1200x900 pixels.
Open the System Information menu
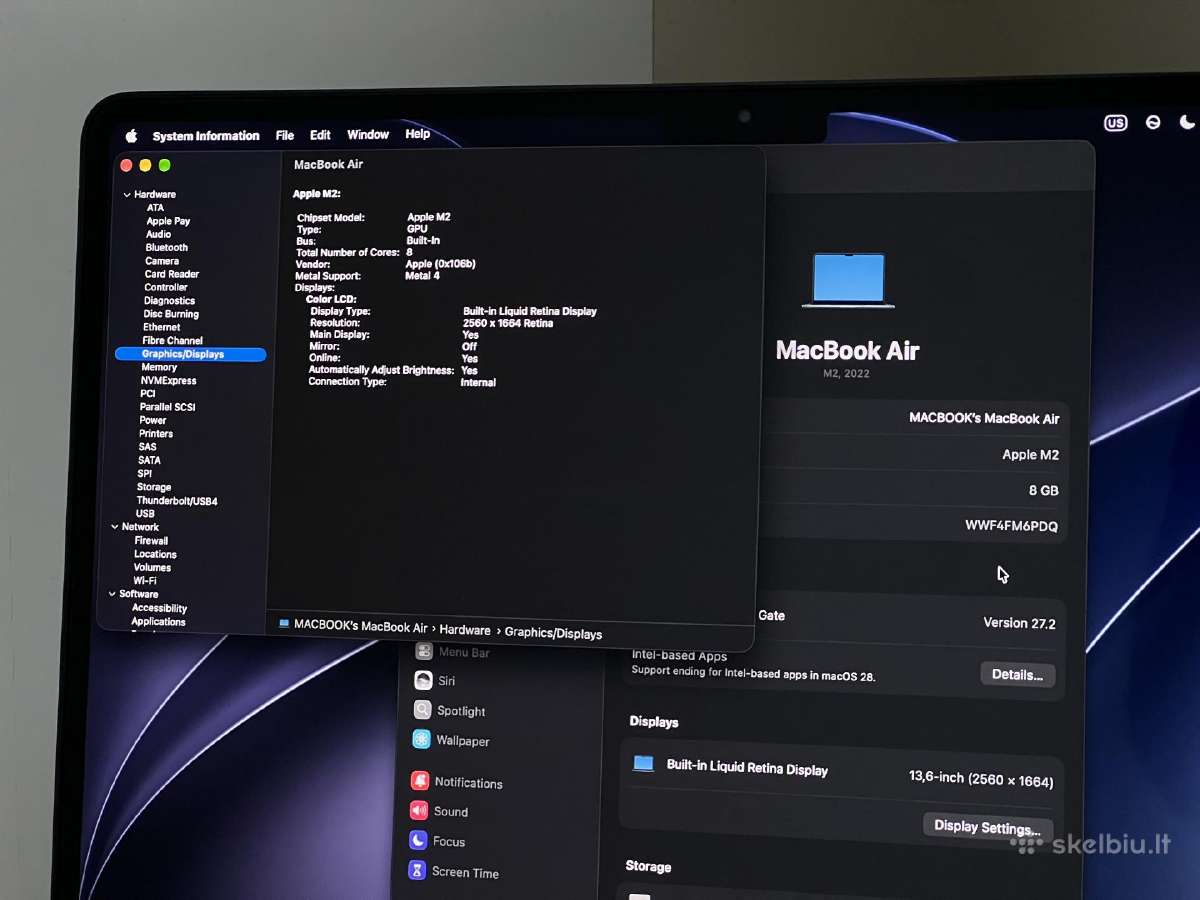pos(206,136)
